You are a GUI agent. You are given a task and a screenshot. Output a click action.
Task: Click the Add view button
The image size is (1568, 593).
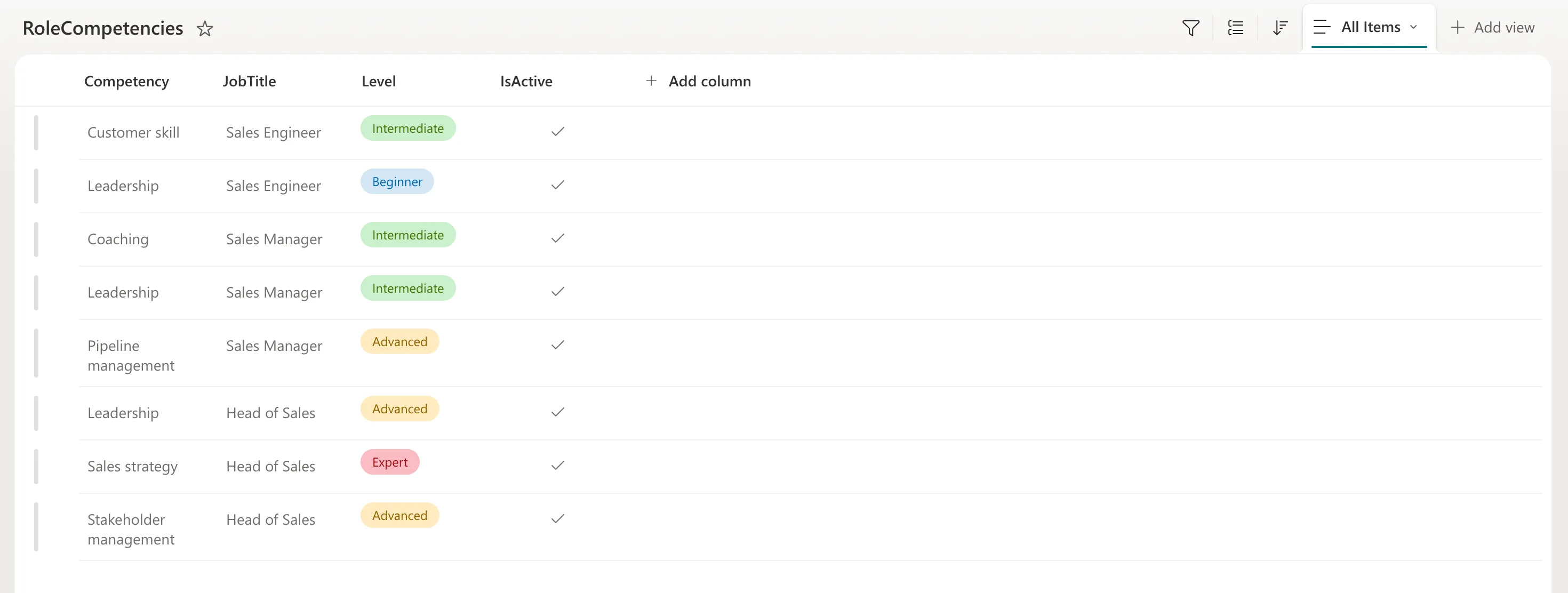[x=1492, y=27]
